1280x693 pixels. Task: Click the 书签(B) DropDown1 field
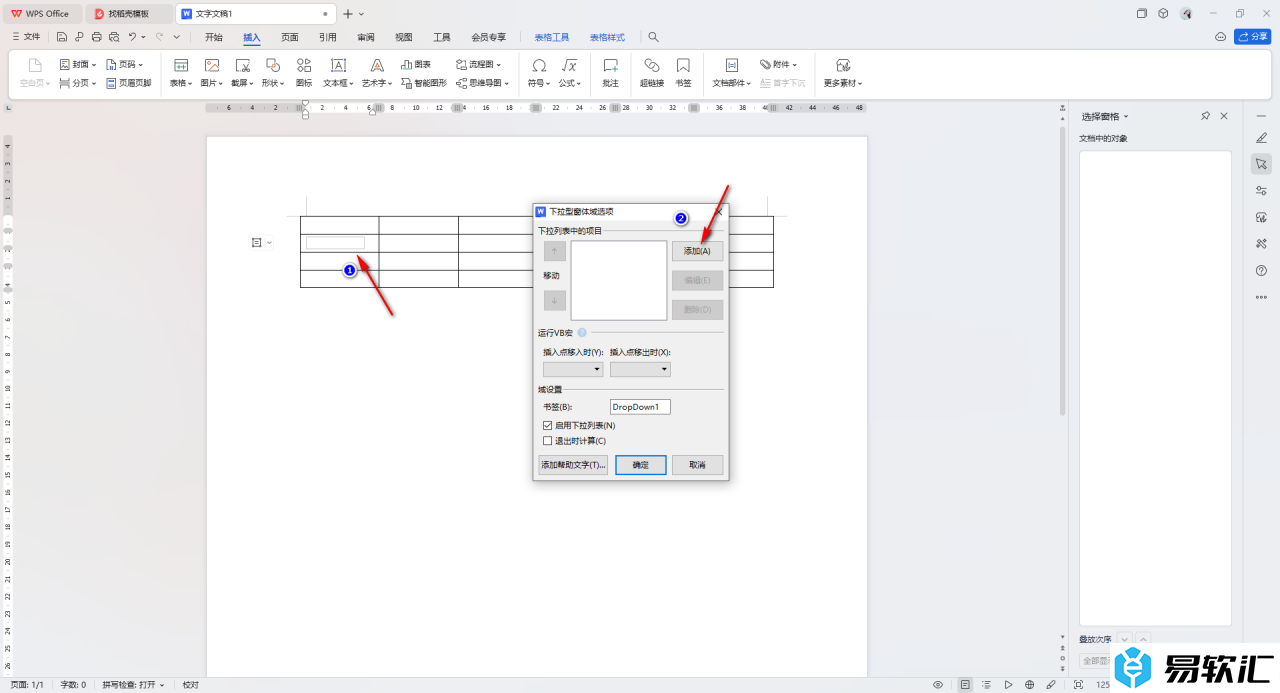[640, 407]
